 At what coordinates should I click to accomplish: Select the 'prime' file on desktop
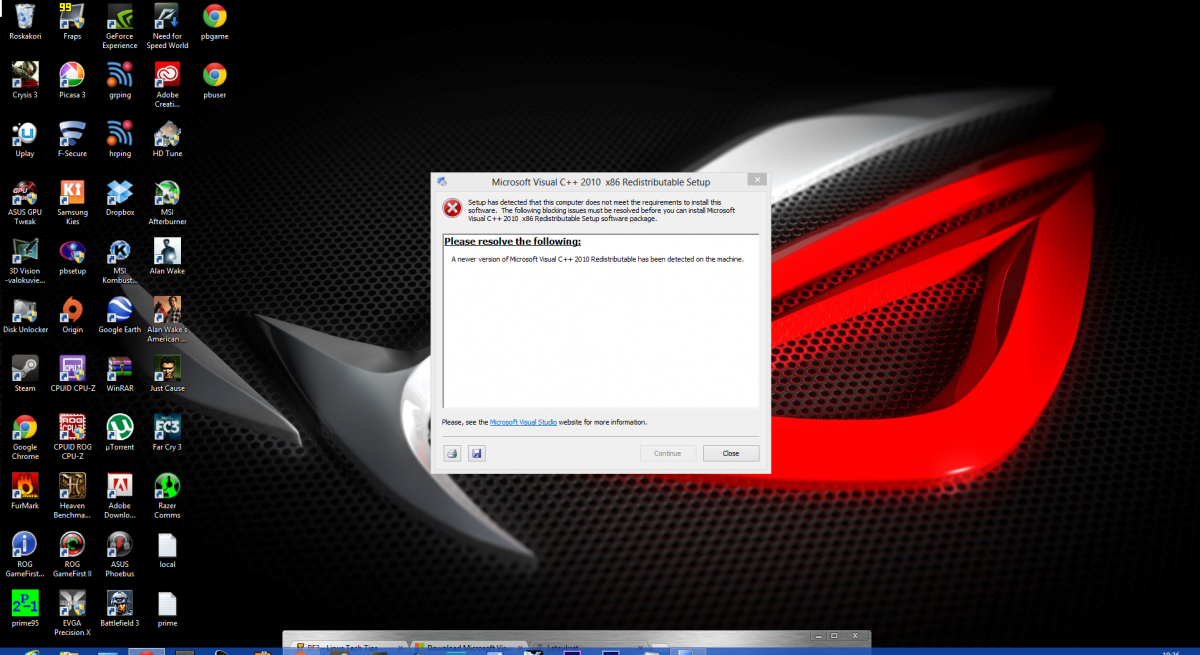point(167,610)
